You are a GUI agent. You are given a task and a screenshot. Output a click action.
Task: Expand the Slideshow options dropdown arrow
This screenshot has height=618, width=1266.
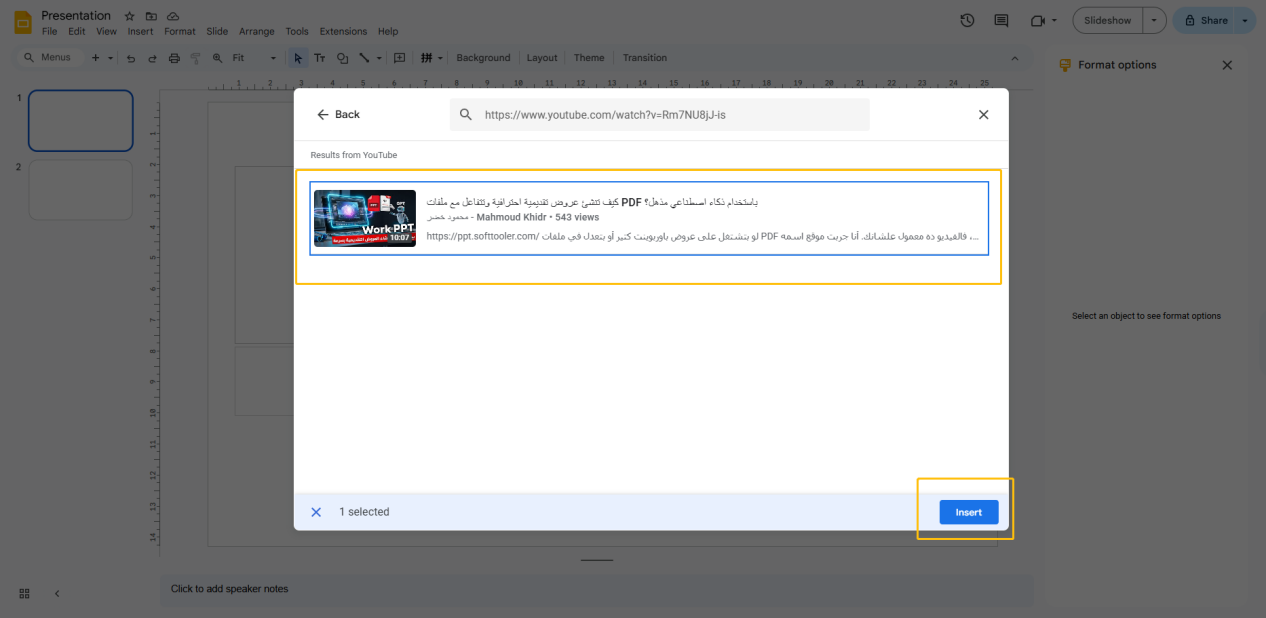tap(1155, 21)
